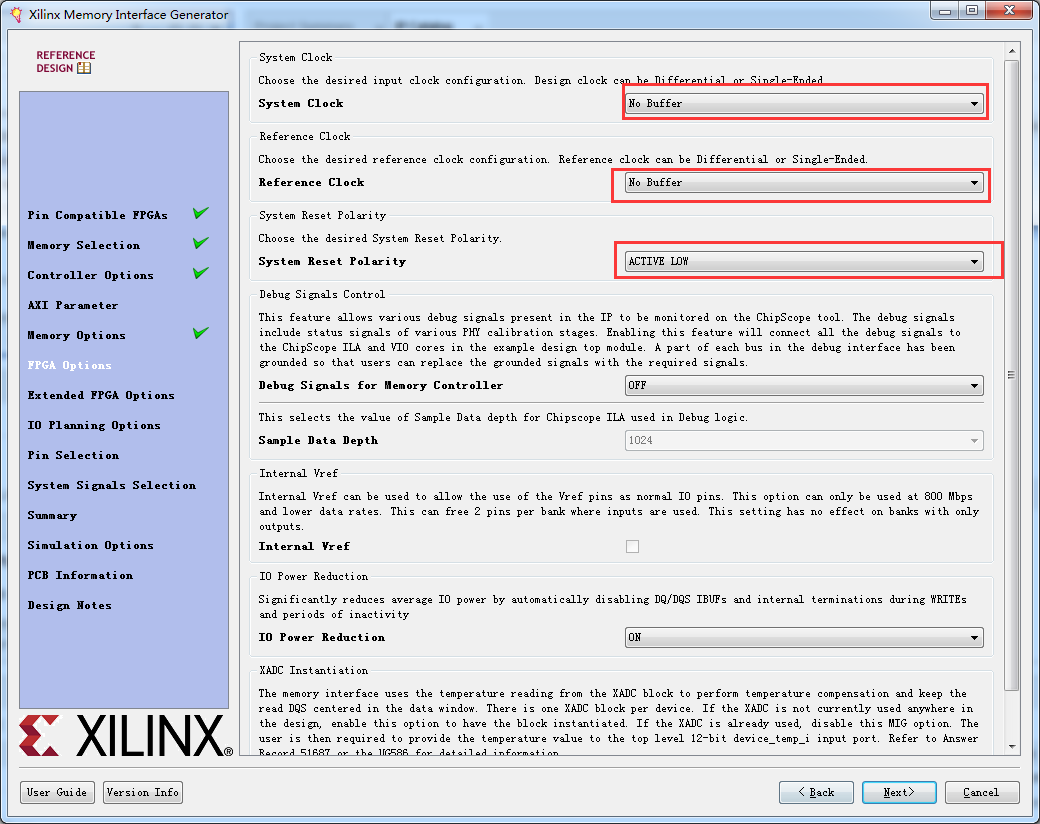Click the scrollbar down arrow
Viewport: 1040px width, 824px height.
click(x=1011, y=746)
